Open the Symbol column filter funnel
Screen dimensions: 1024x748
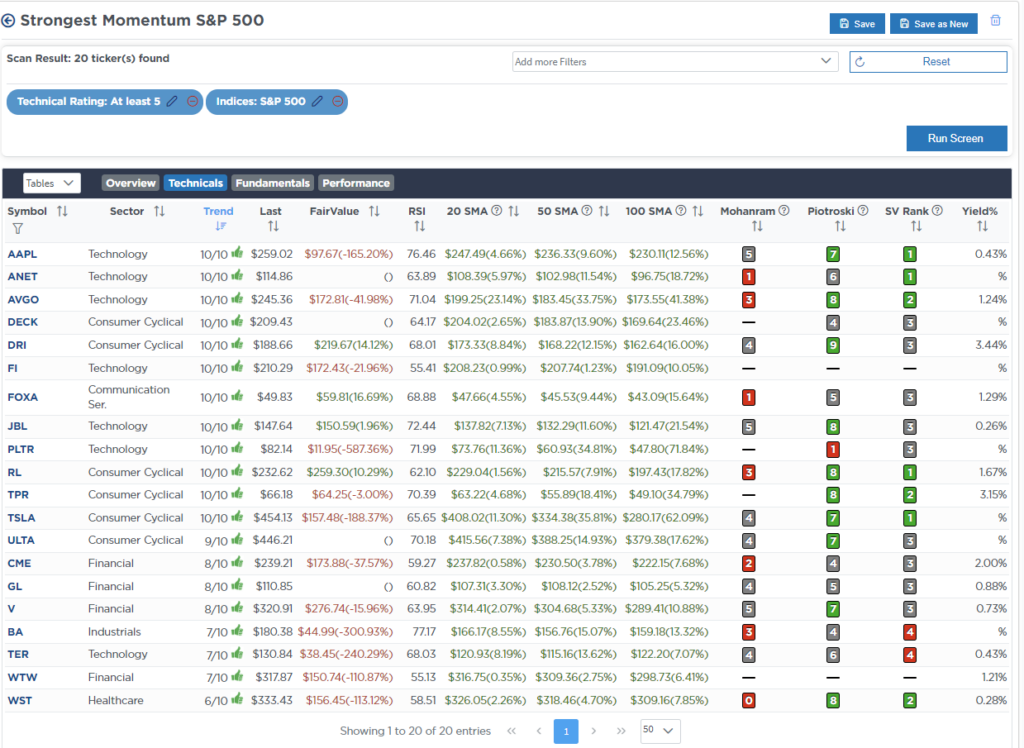tap(18, 229)
